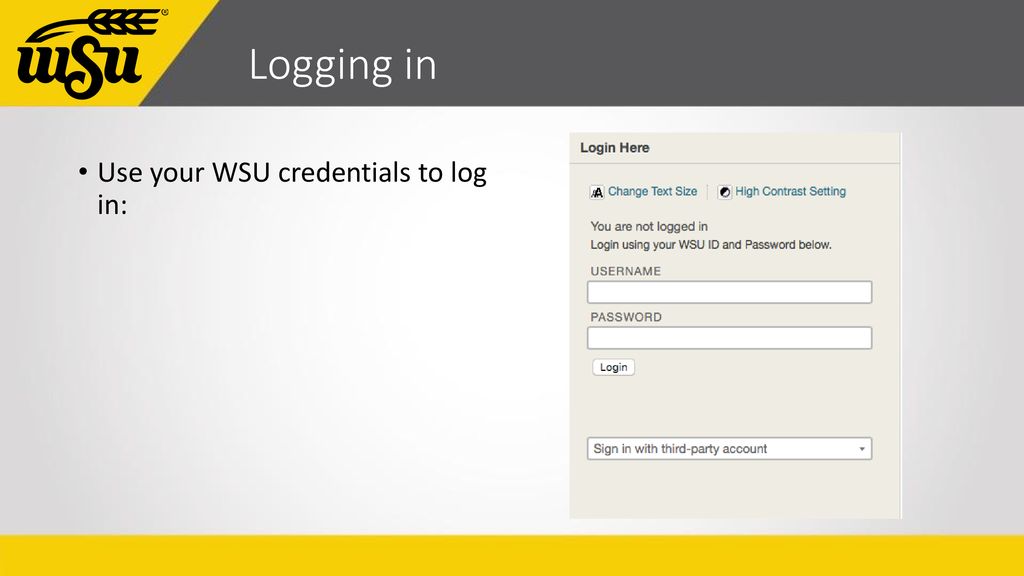Click the Change Text Size icon
1024x576 pixels.
(x=597, y=192)
